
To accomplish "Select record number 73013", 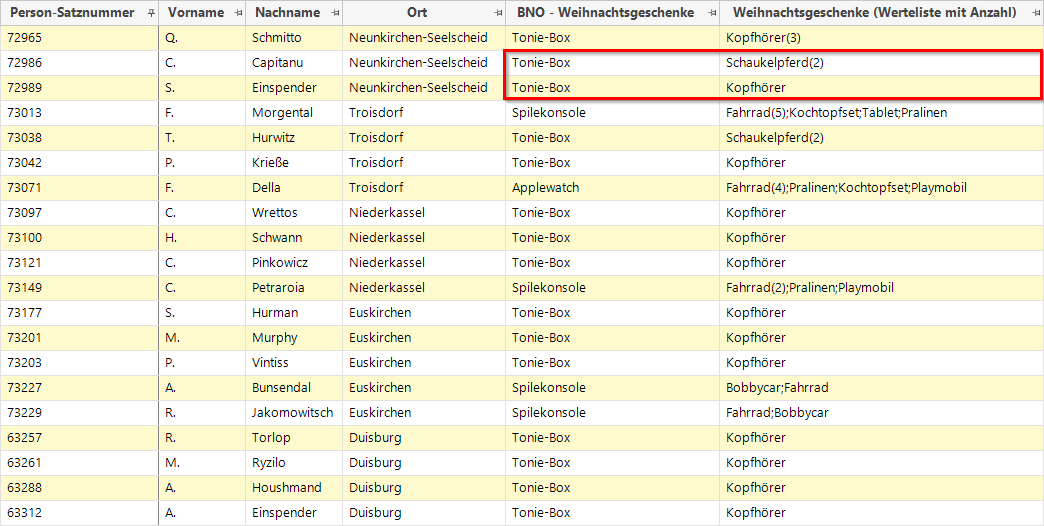I will point(24,113).
